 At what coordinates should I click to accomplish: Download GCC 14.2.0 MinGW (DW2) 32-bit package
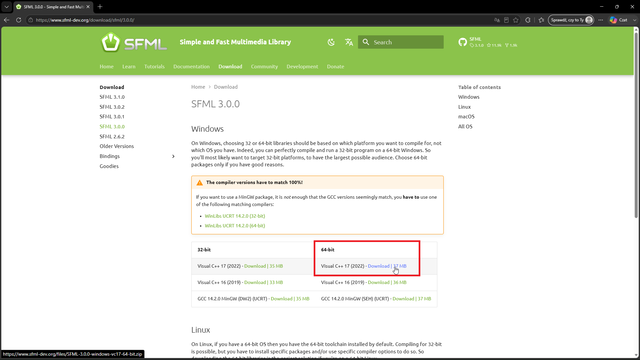click(x=290, y=299)
